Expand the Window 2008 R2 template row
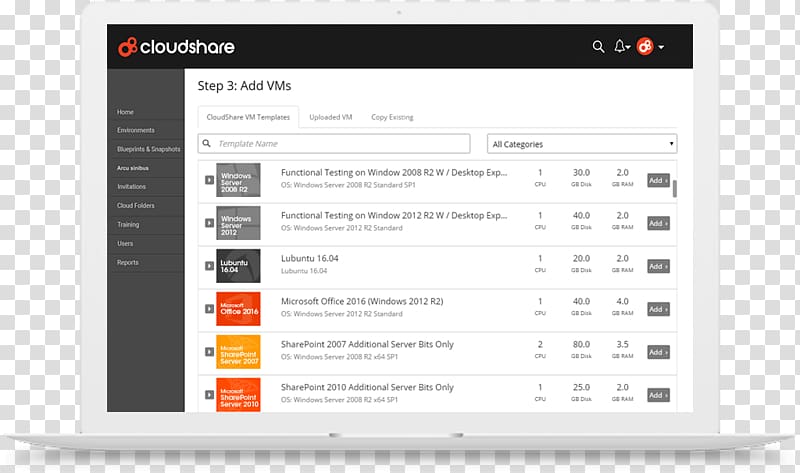The image size is (800, 473). pos(209,180)
